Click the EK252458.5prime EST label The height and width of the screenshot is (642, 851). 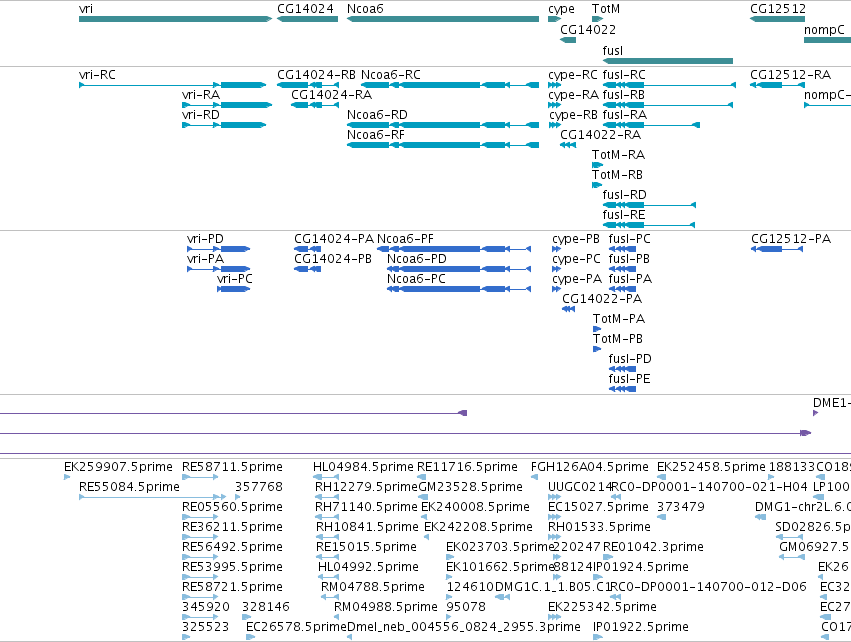coord(711,467)
